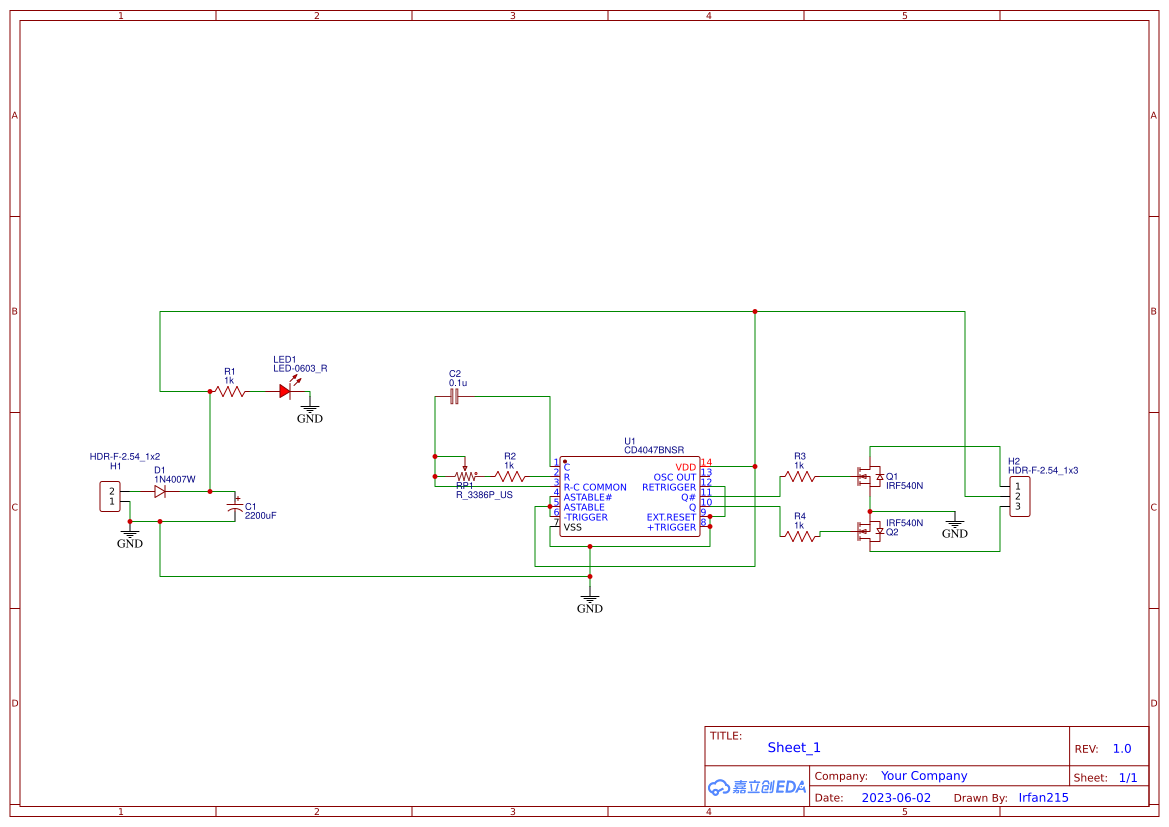Screen dimensions: 1169x827
Task: Select the REV value 1.0
Action: pyautogui.click(x=1120, y=747)
